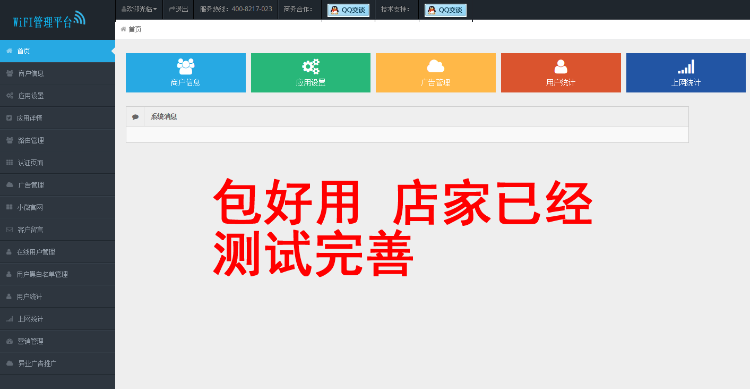Expand the welcome user dropdown in top bar
The width and height of the screenshot is (750, 389).
click(x=139, y=9)
